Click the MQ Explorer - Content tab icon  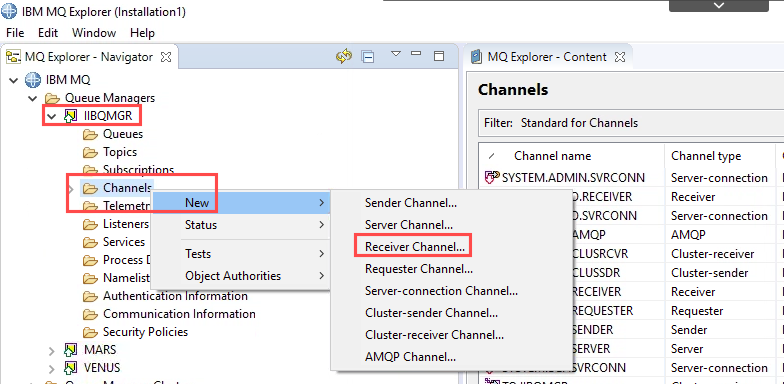coord(477,56)
